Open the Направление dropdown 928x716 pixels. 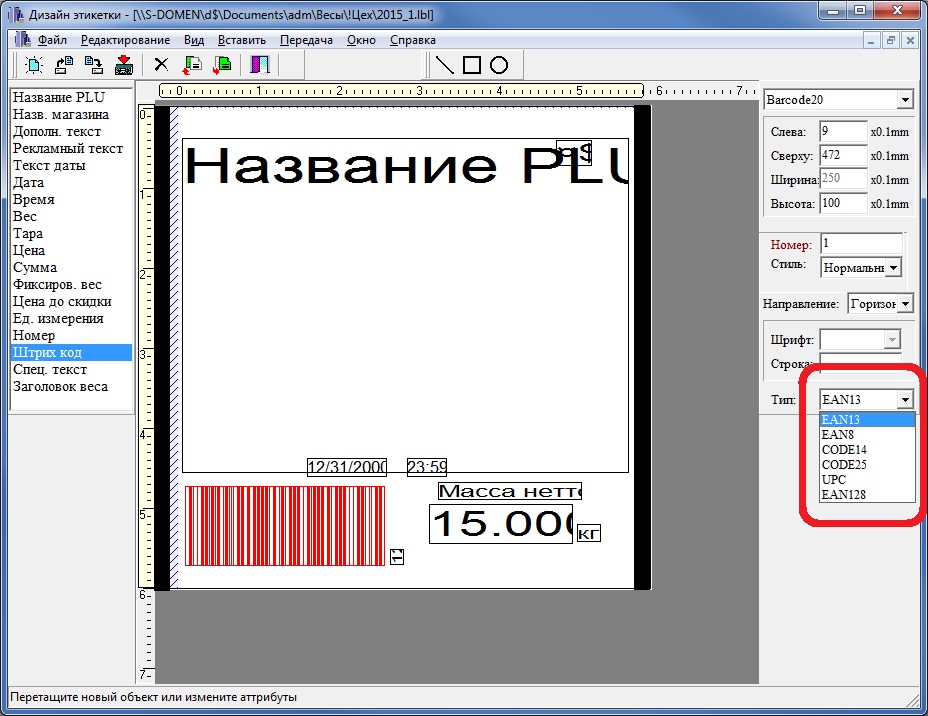pyautogui.click(x=904, y=303)
